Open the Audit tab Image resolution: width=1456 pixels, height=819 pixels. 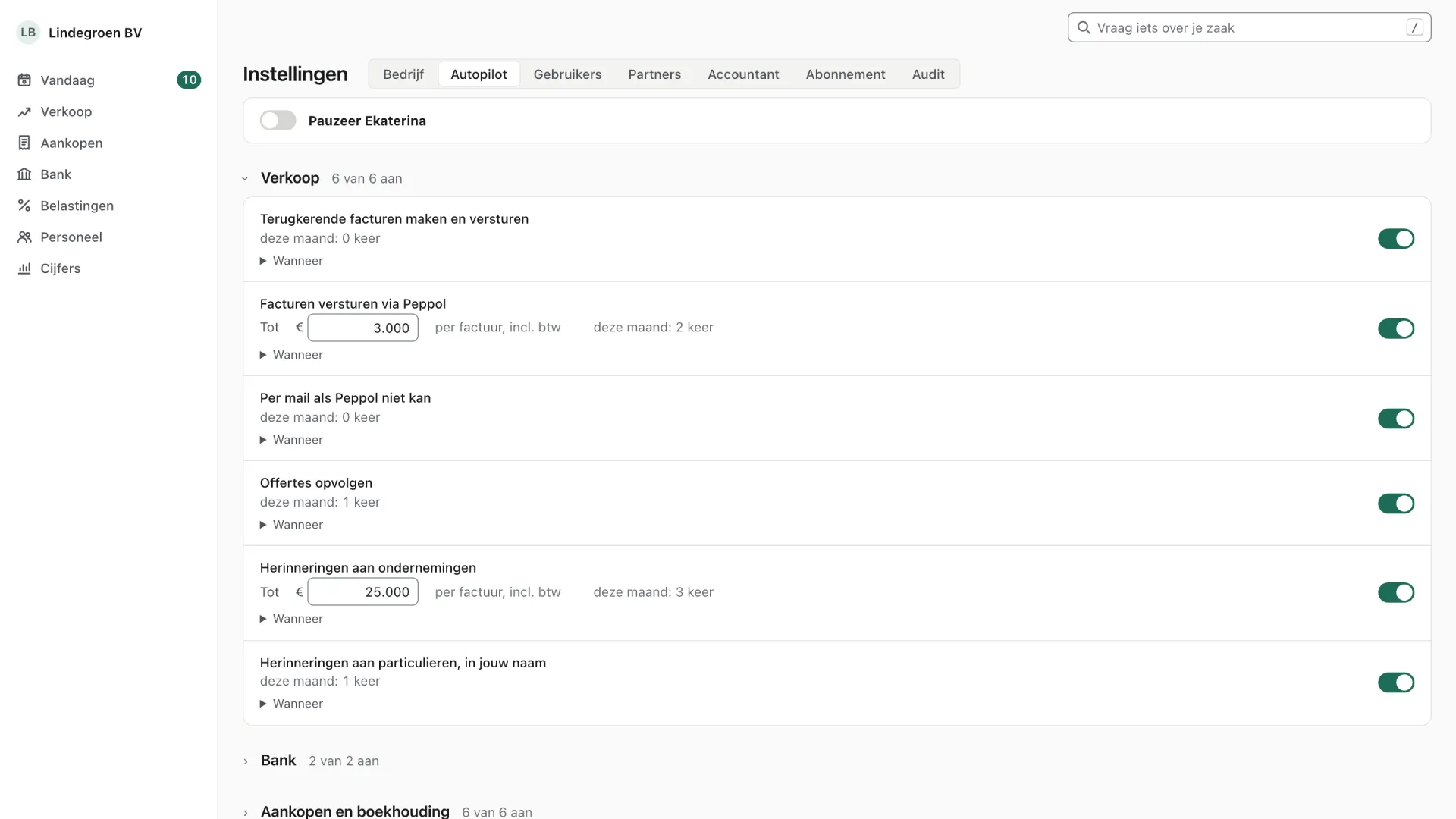tap(928, 74)
